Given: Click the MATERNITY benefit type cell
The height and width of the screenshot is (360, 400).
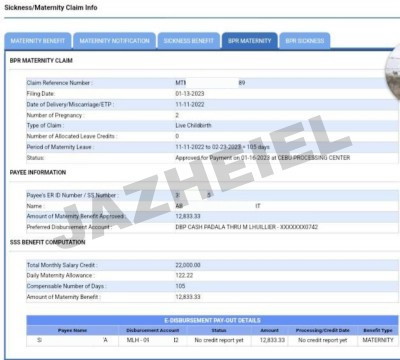Looking at the screenshot, I should coord(378,340).
